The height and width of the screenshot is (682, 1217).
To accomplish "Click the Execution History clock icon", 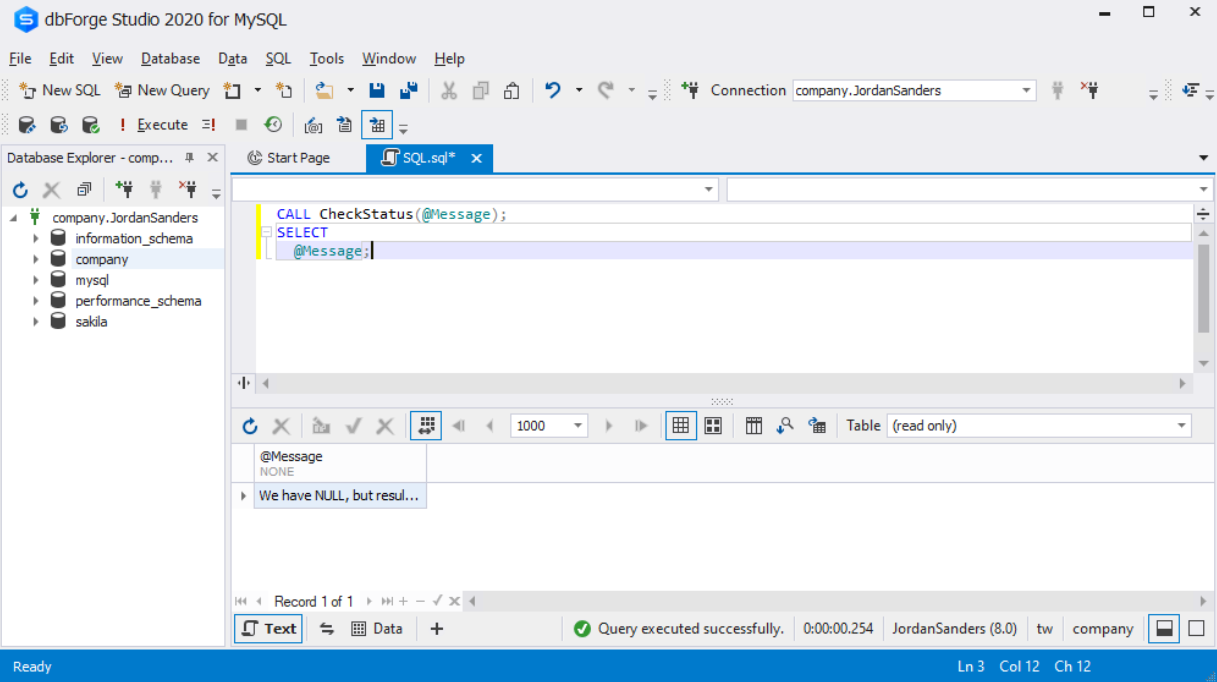I will click(x=272, y=125).
